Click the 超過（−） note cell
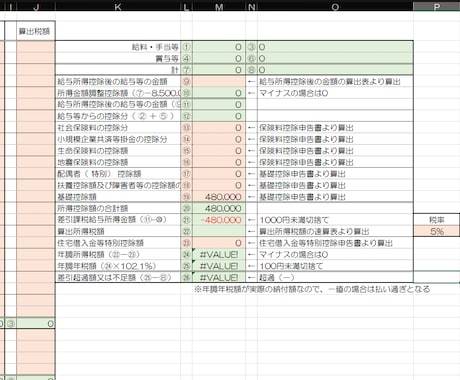This screenshot has height=380, width=460. pyautogui.click(x=335, y=277)
